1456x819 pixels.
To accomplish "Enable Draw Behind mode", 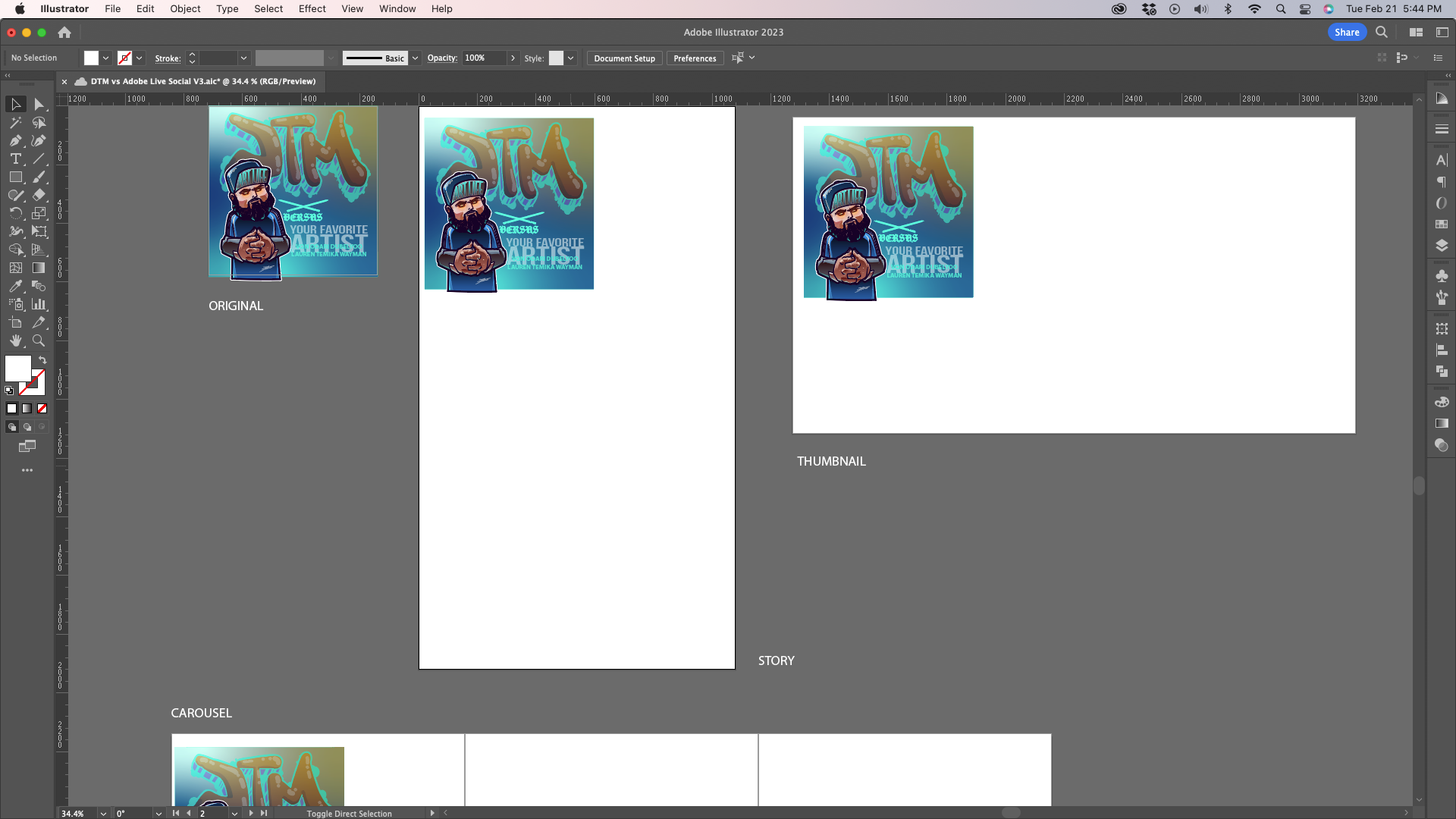I will (x=27, y=427).
